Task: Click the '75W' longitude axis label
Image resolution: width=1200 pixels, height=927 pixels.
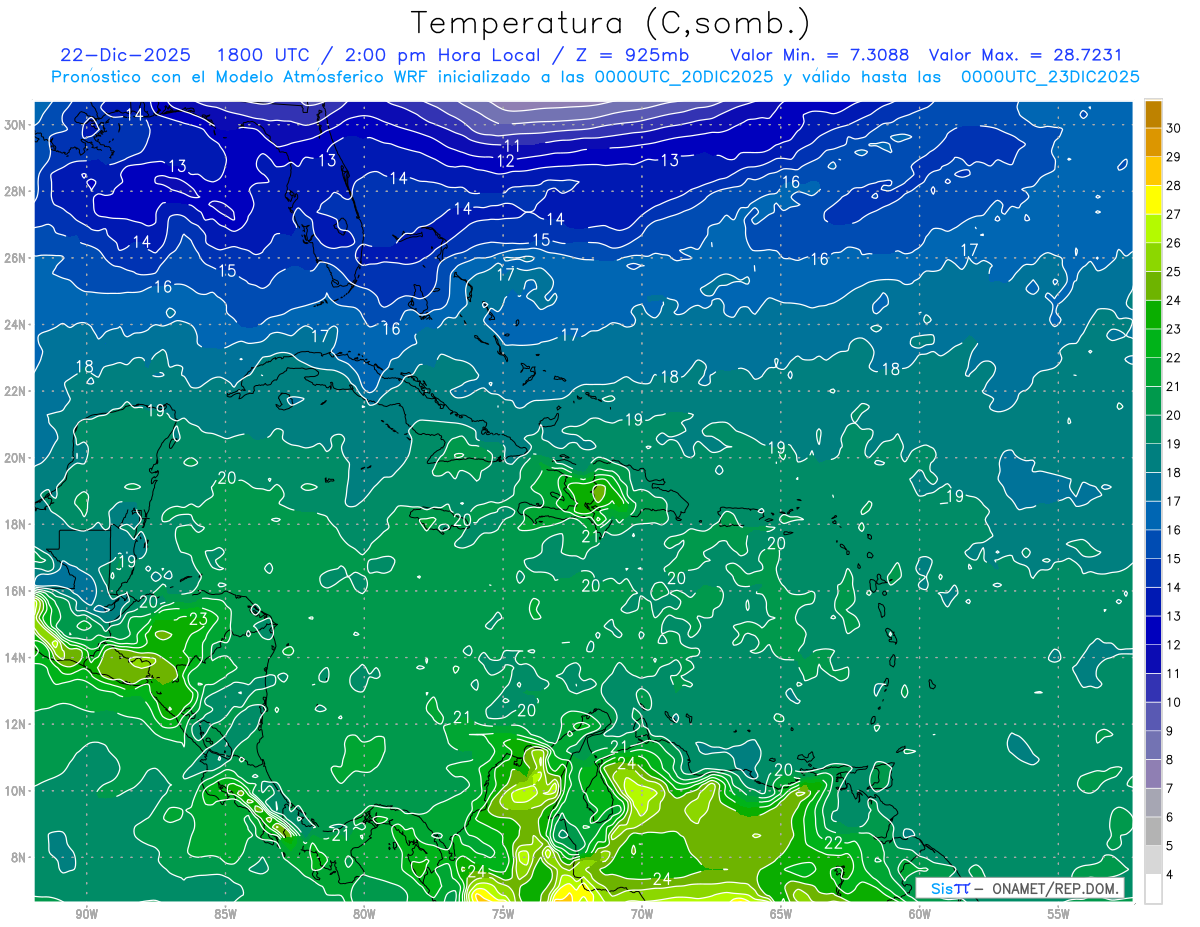Action: [503, 914]
